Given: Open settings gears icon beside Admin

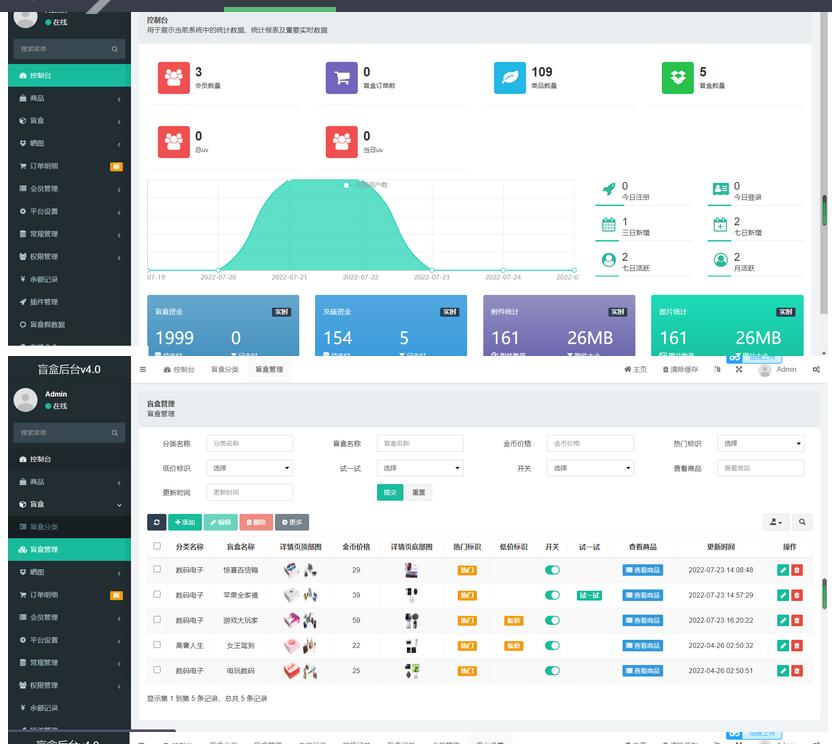Looking at the screenshot, I should click(x=816, y=370).
